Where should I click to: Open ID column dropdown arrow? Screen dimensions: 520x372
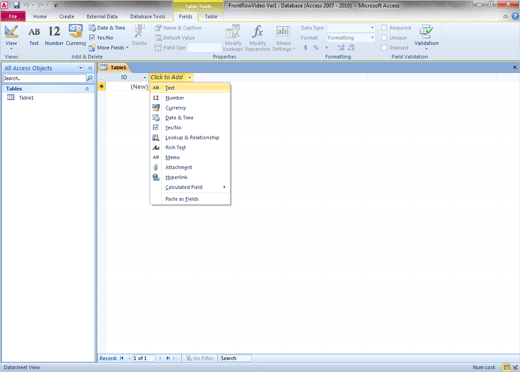pyautogui.click(x=145, y=77)
